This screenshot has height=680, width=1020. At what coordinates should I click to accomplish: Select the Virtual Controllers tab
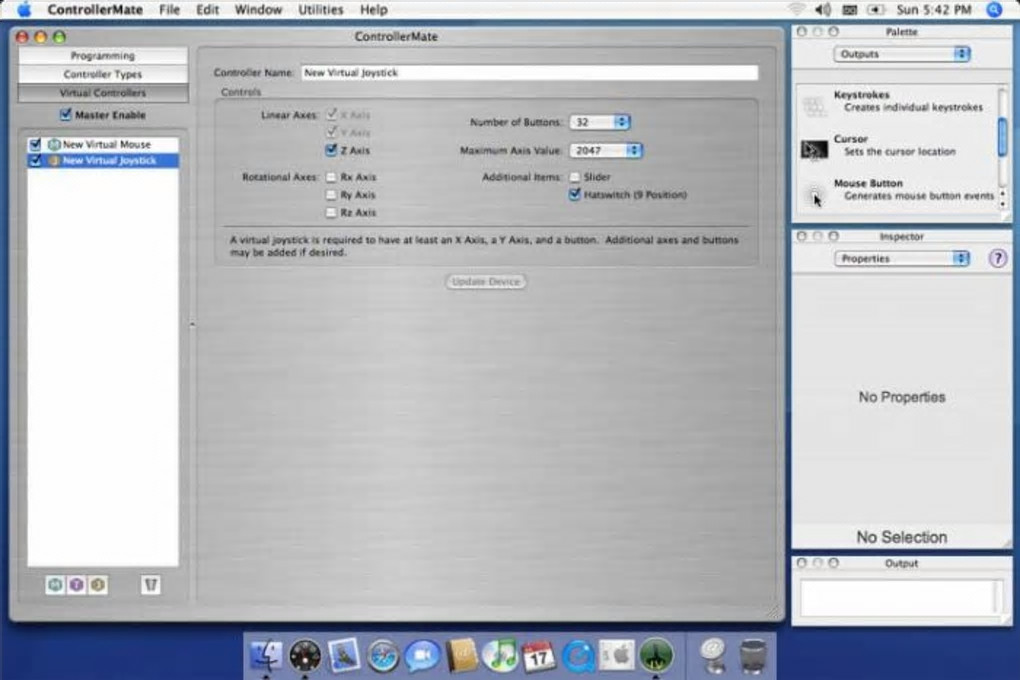[103, 93]
